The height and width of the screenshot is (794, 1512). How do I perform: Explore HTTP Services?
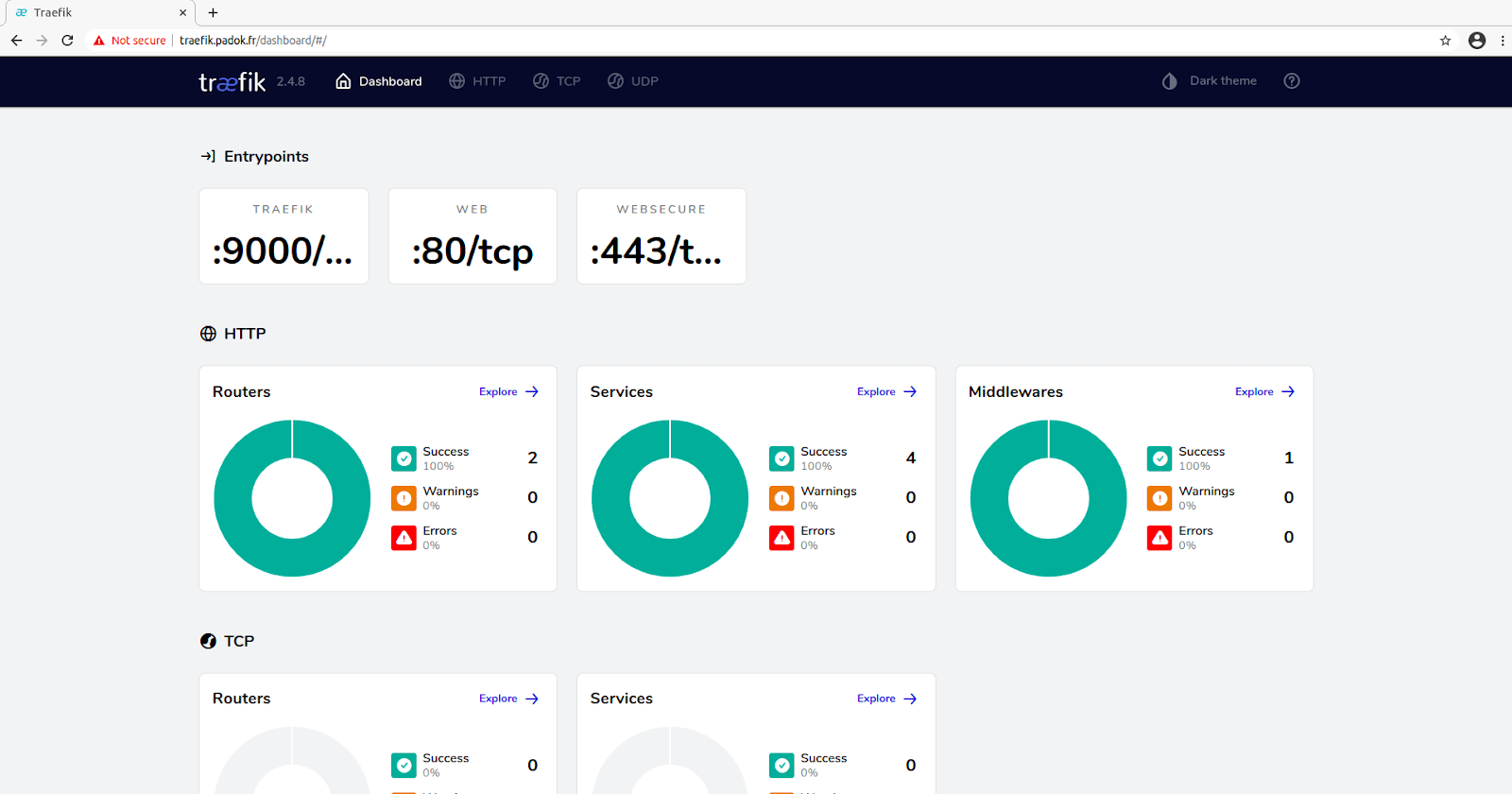pyautogui.click(x=886, y=391)
